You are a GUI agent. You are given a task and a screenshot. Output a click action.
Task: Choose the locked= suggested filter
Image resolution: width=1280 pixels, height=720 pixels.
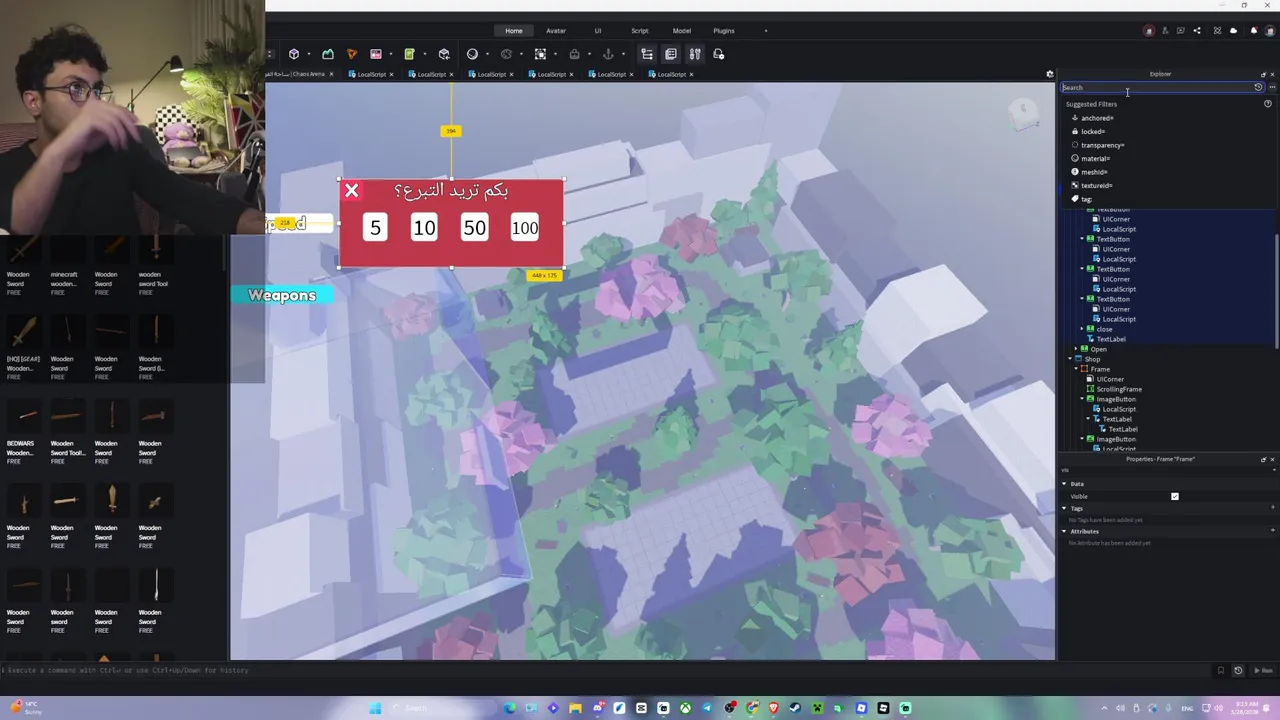coord(1093,131)
